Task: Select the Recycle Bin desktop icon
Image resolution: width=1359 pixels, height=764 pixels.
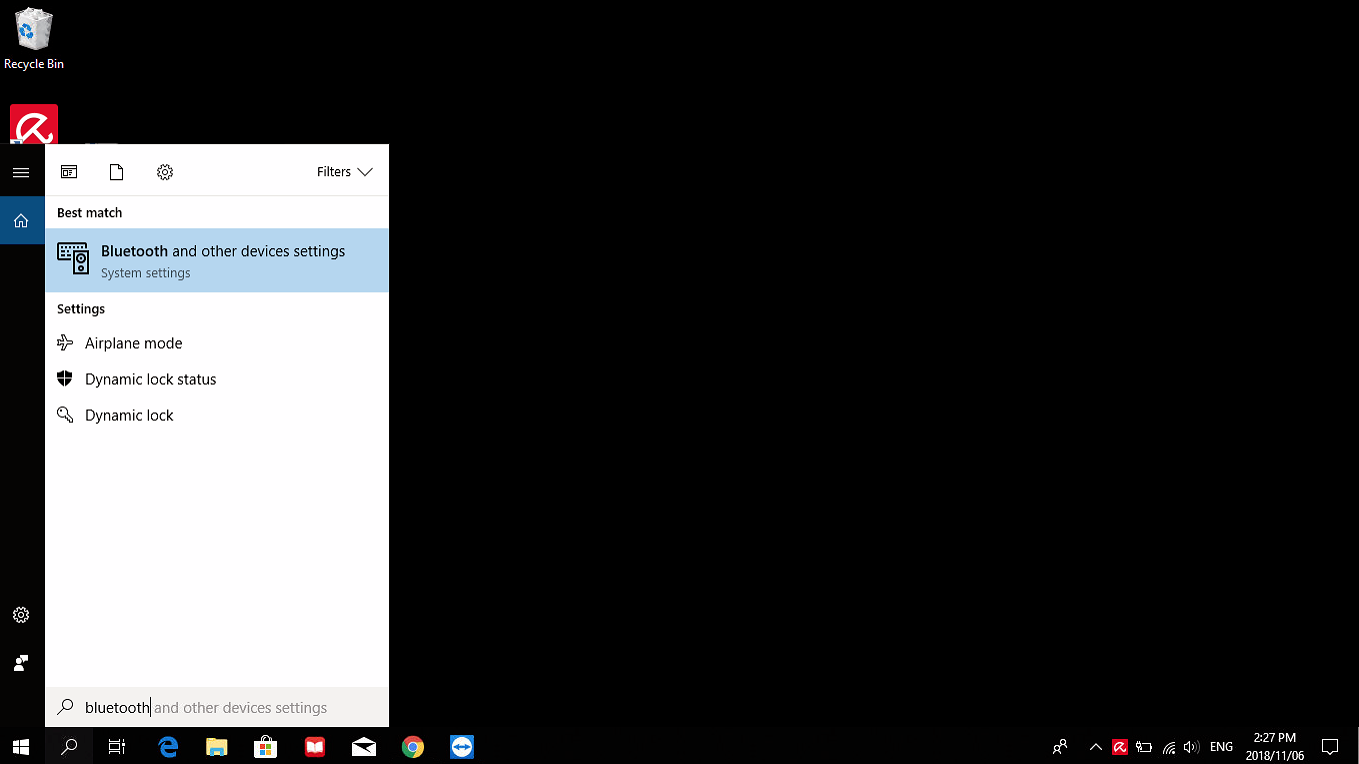Action: click(34, 39)
